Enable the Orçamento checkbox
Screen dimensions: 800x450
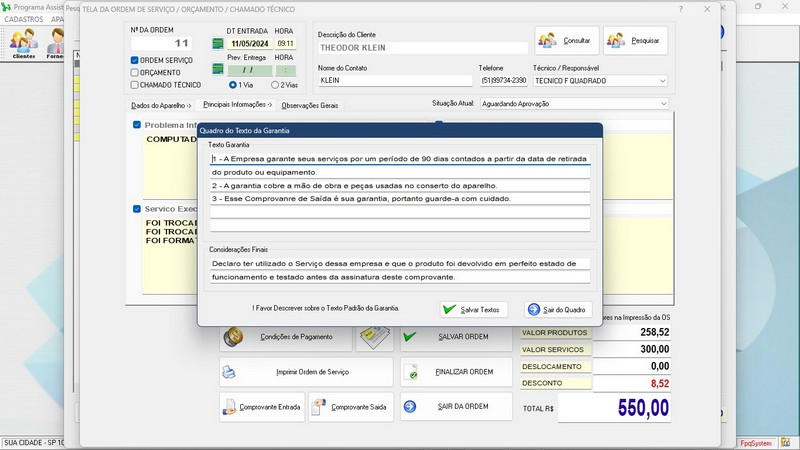coord(135,72)
